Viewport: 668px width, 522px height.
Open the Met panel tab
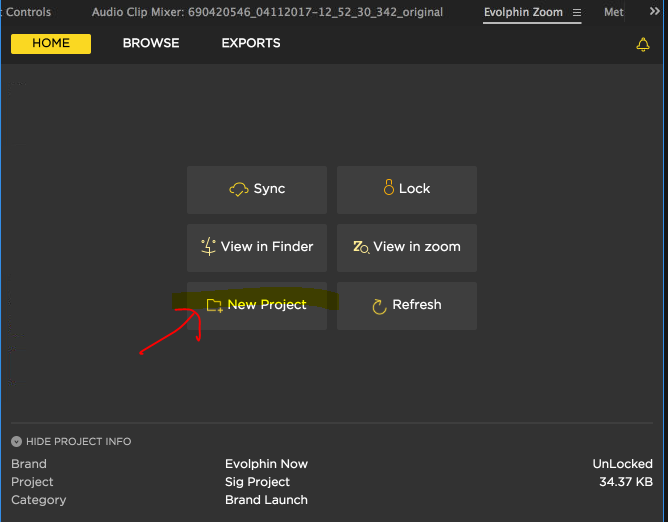click(614, 12)
